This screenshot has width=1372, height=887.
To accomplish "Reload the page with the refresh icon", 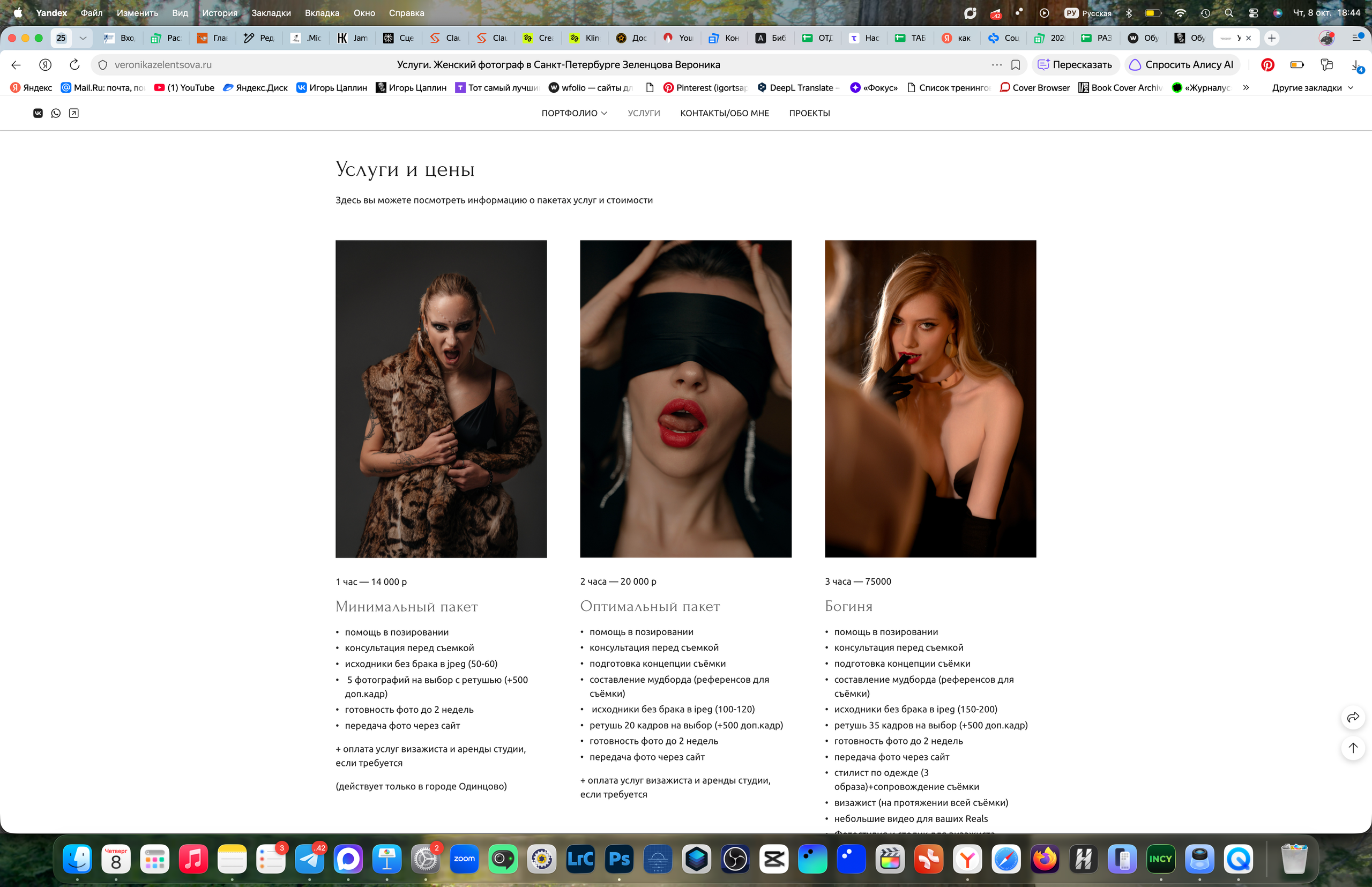I will click(74, 64).
